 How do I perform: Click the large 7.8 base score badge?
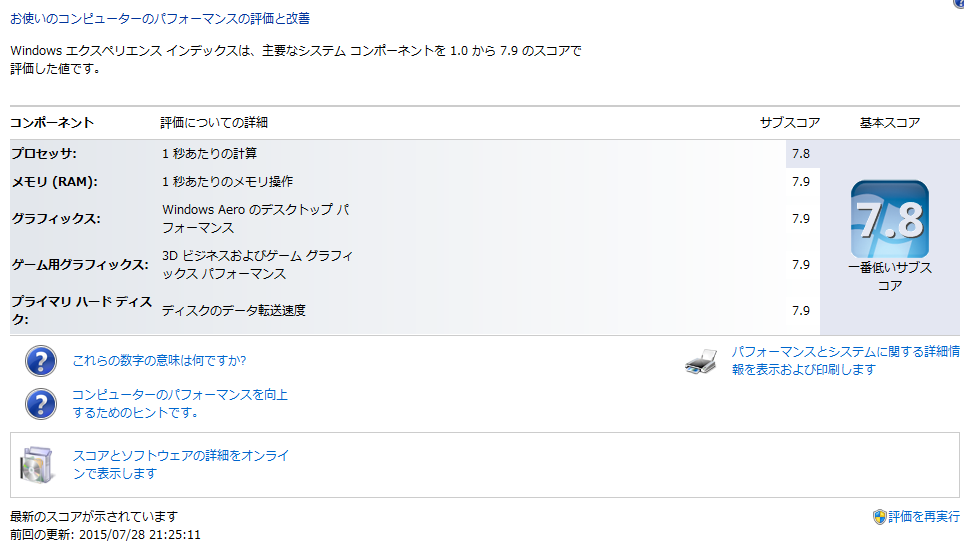click(x=889, y=219)
